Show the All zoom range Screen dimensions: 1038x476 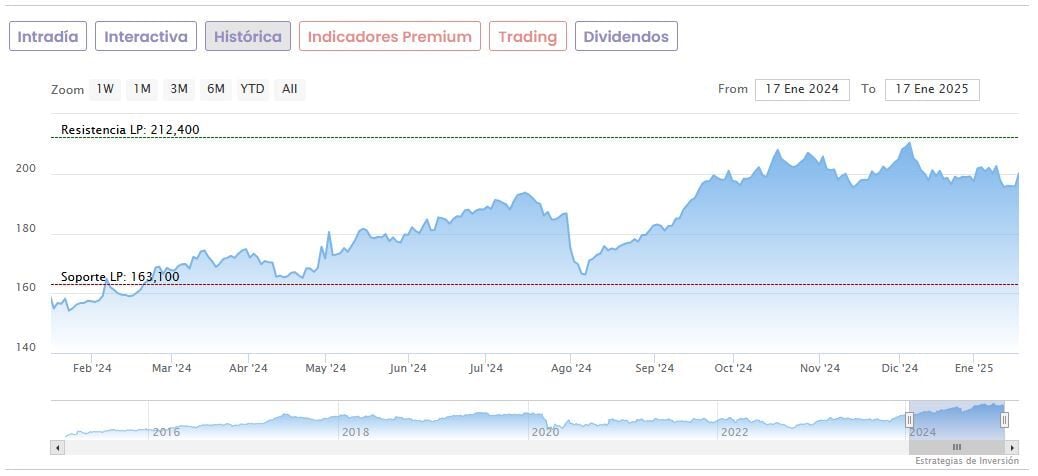coord(289,89)
